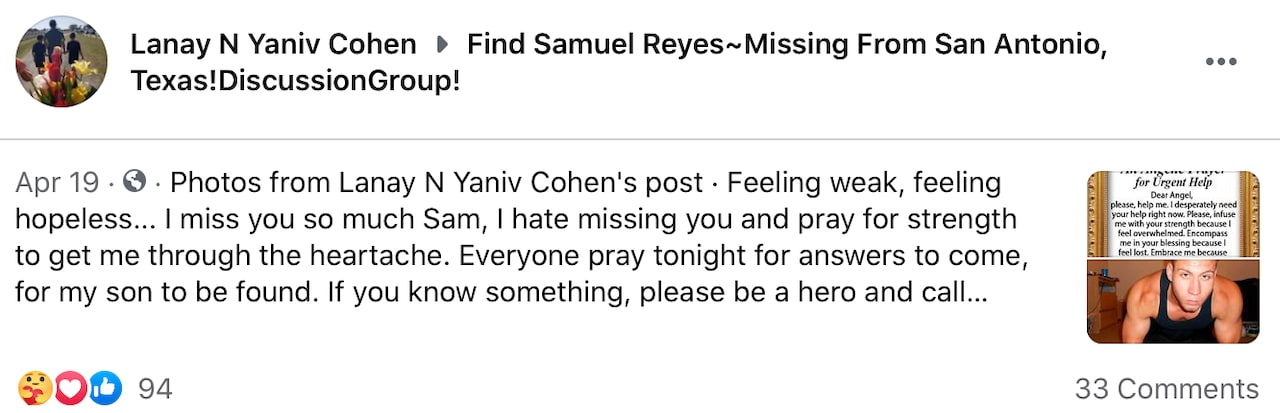View the 33 Comments
1280x413 pixels.
point(1166,388)
